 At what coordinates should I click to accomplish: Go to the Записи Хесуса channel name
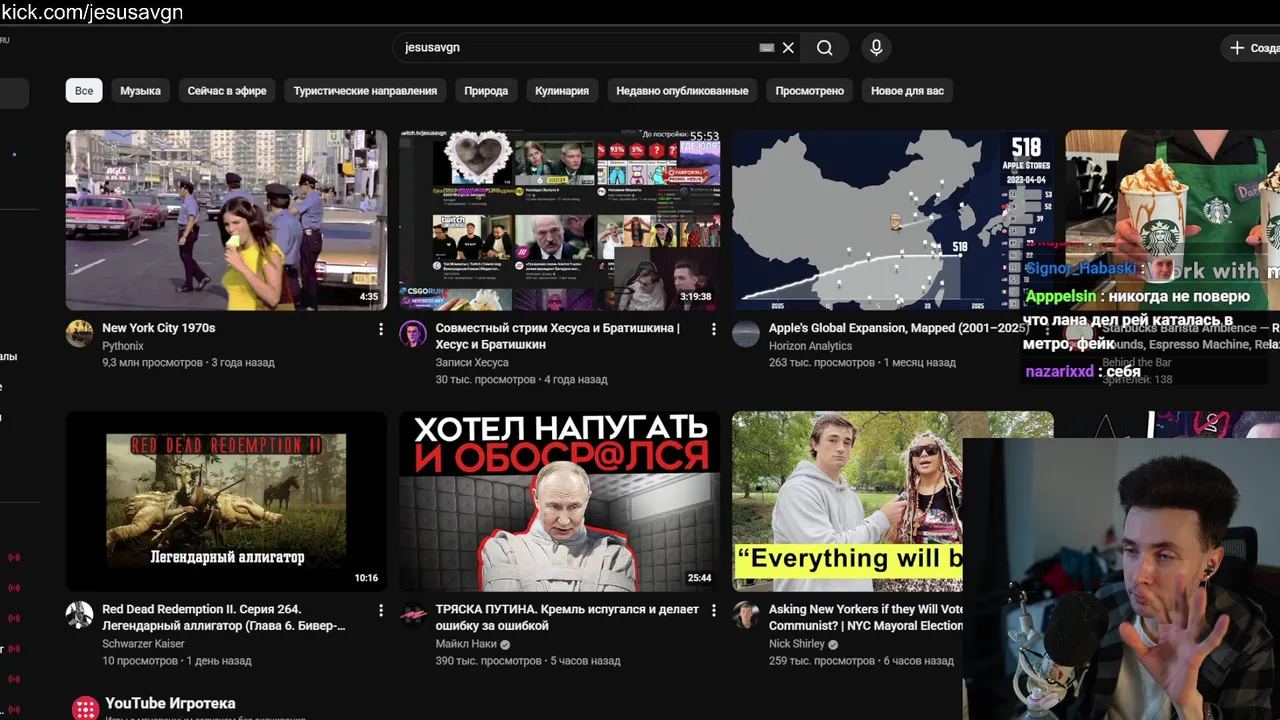point(472,363)
